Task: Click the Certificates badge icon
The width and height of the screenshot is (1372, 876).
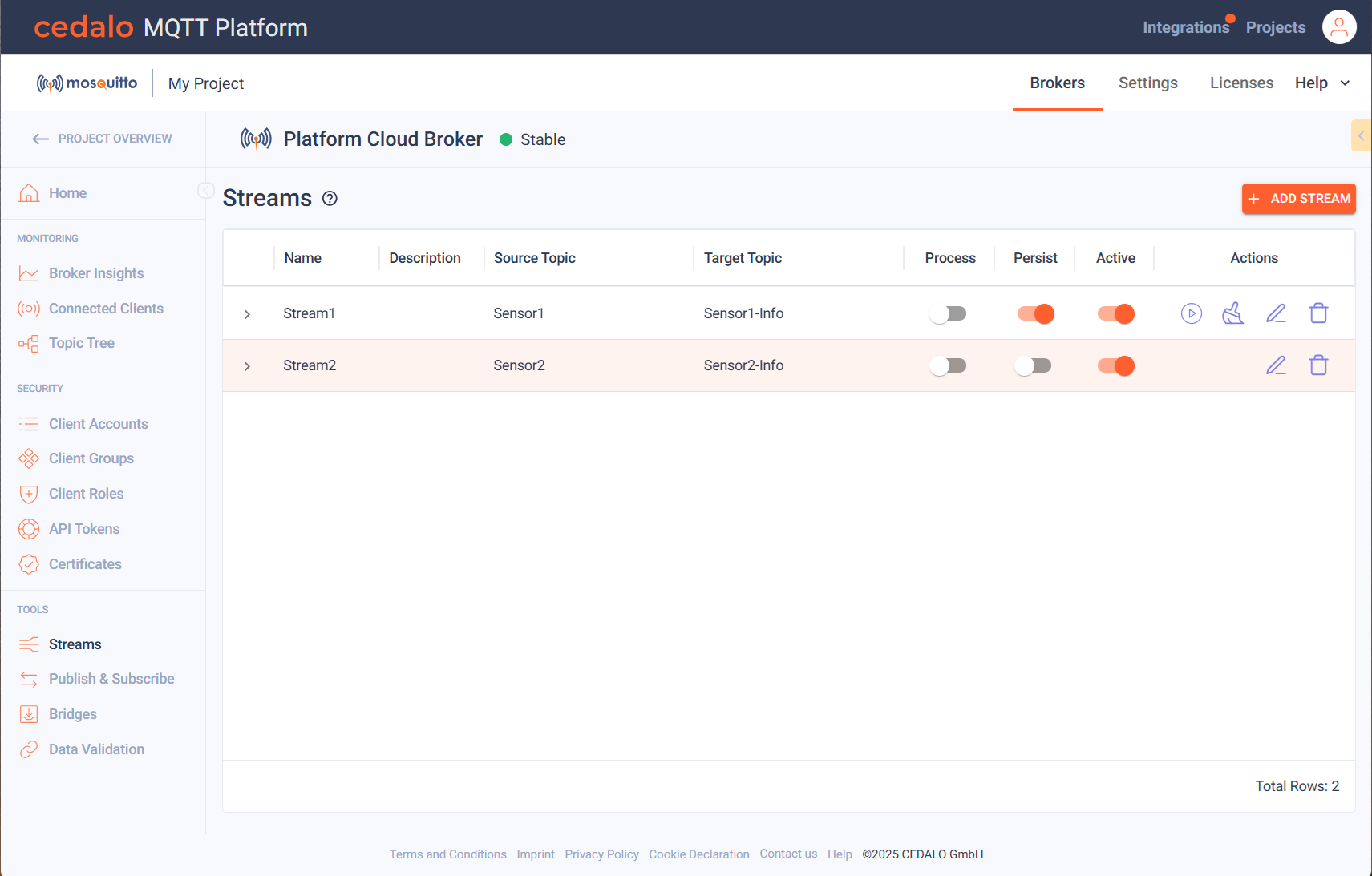Action: (29, 564)
